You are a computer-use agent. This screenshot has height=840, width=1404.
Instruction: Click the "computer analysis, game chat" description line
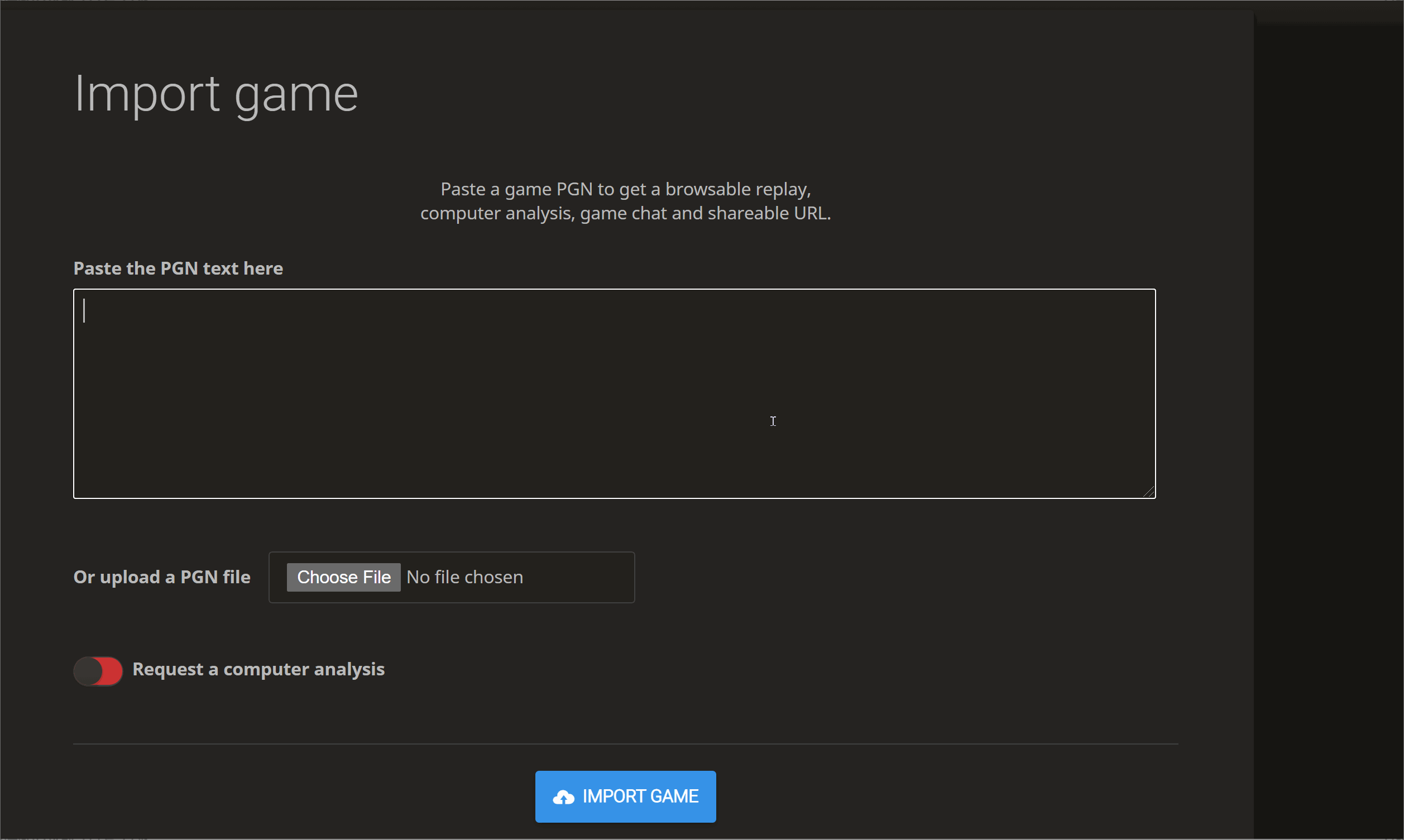[x=625, y=213]
